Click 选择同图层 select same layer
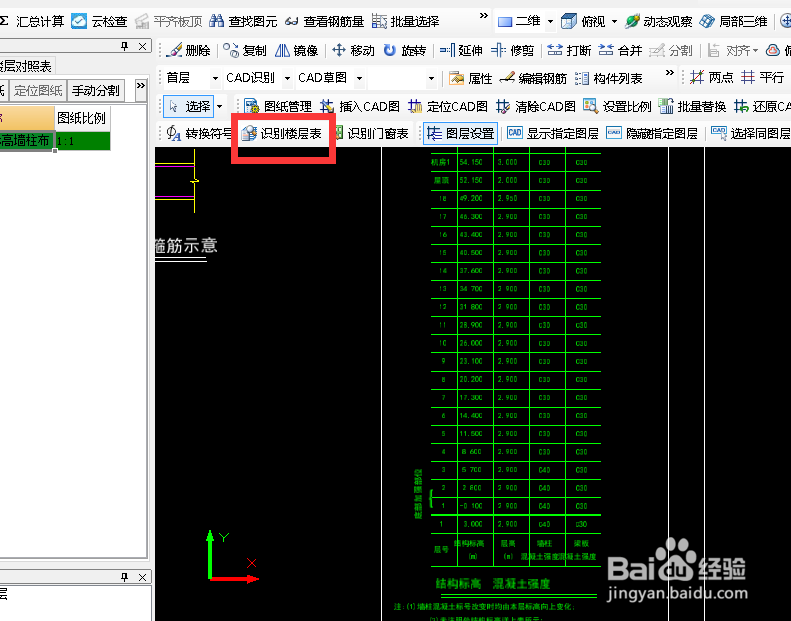791x621 pixels. click(750, 134)
